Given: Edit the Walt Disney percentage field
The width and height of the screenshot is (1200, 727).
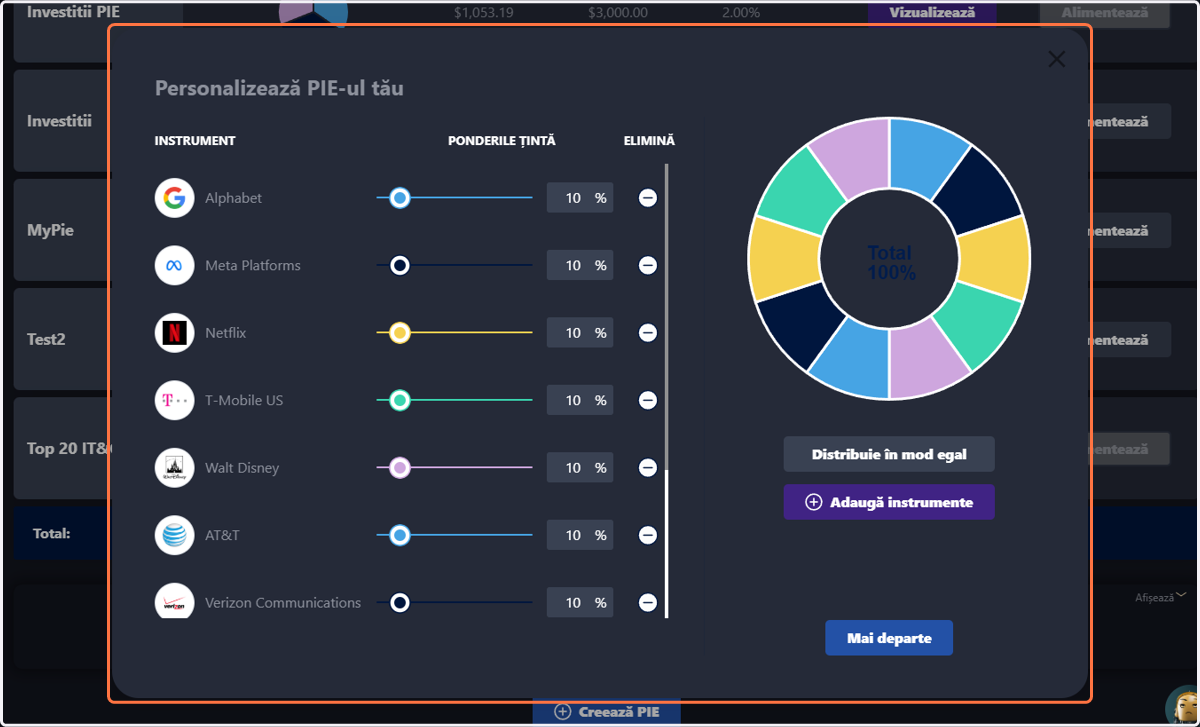Looking at the screenshot, I should (x=580, y=468).
